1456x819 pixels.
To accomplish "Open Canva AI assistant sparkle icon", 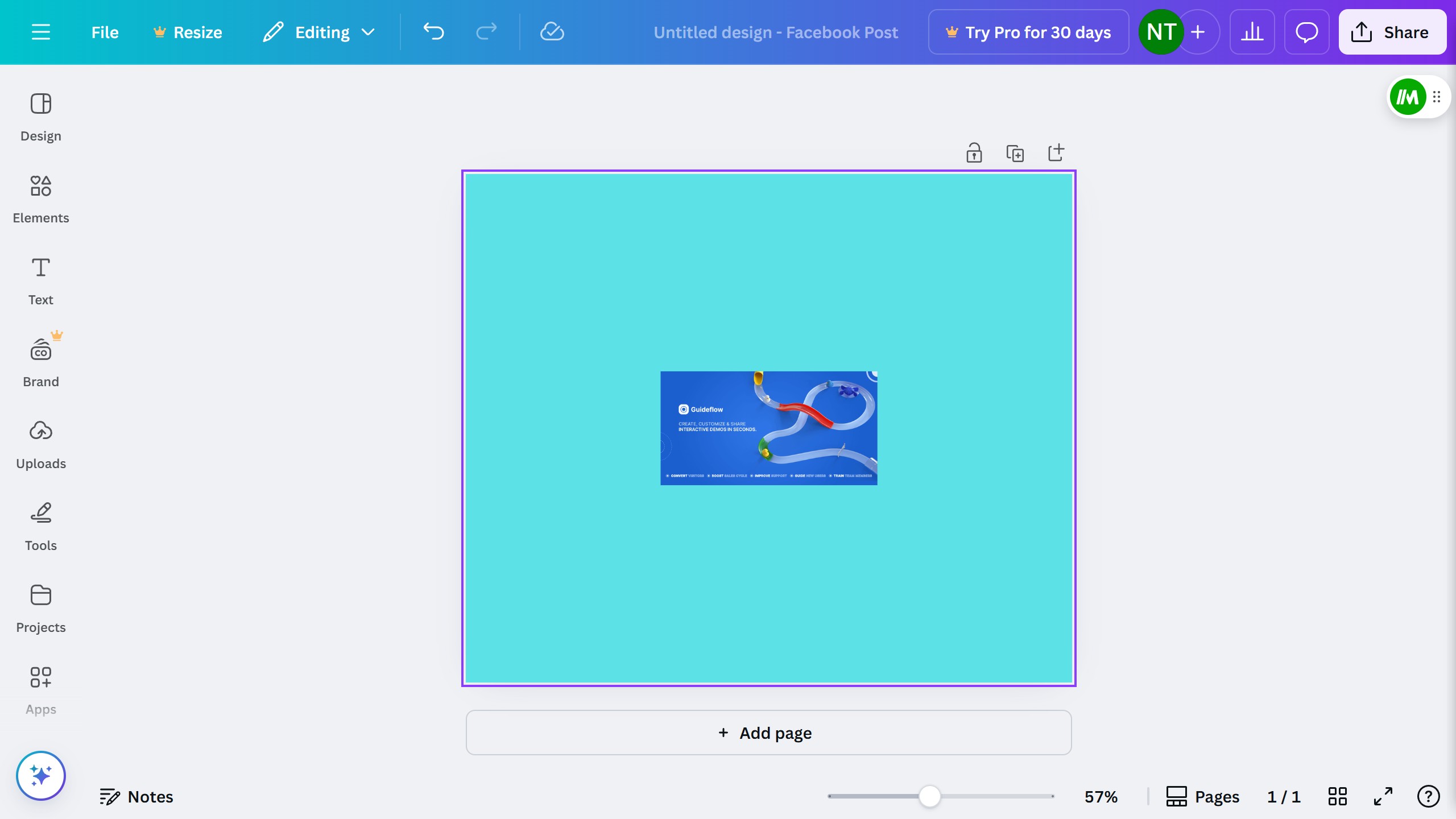I will click(x=40, y=775).
